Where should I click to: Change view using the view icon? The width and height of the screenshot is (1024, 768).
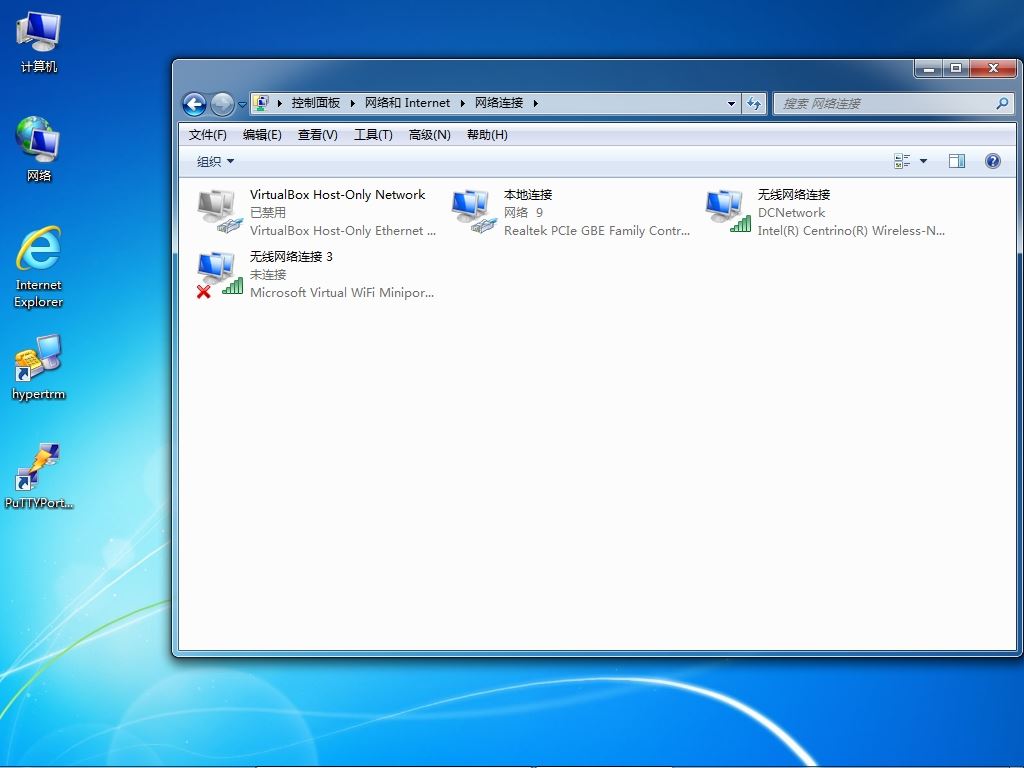(x=902, y=161)
